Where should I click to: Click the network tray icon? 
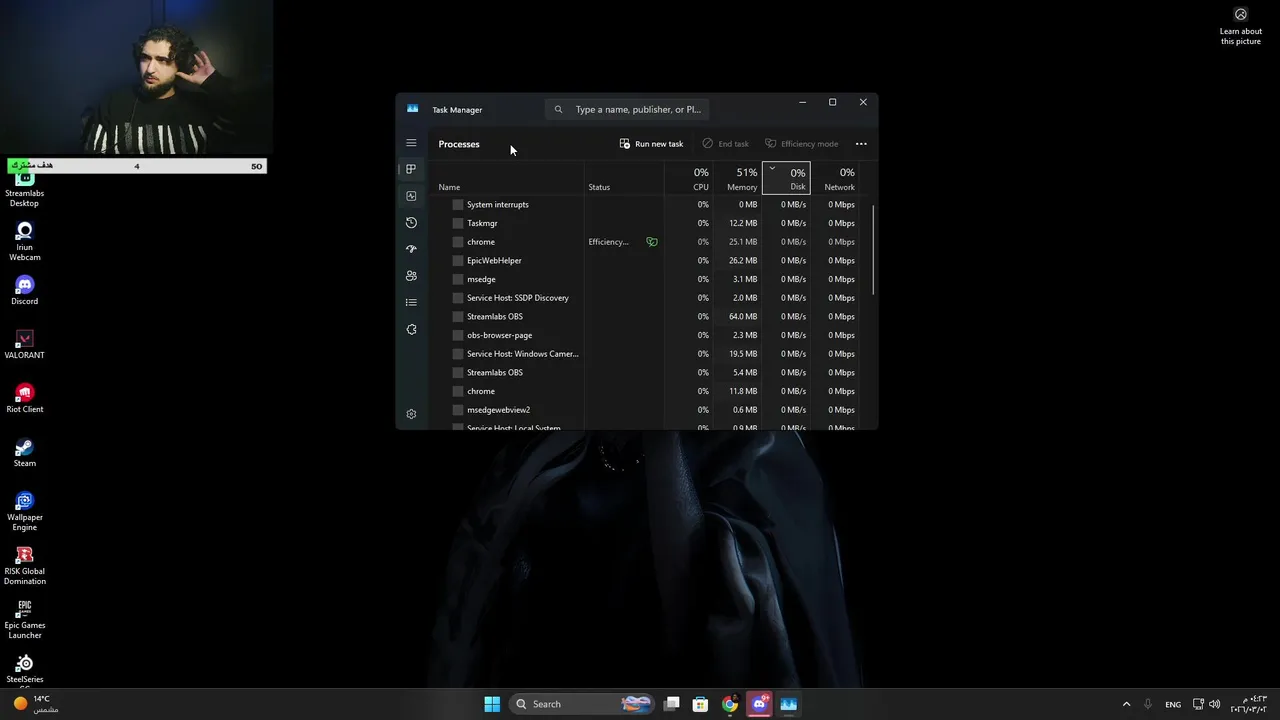[x=1198, y=704]
